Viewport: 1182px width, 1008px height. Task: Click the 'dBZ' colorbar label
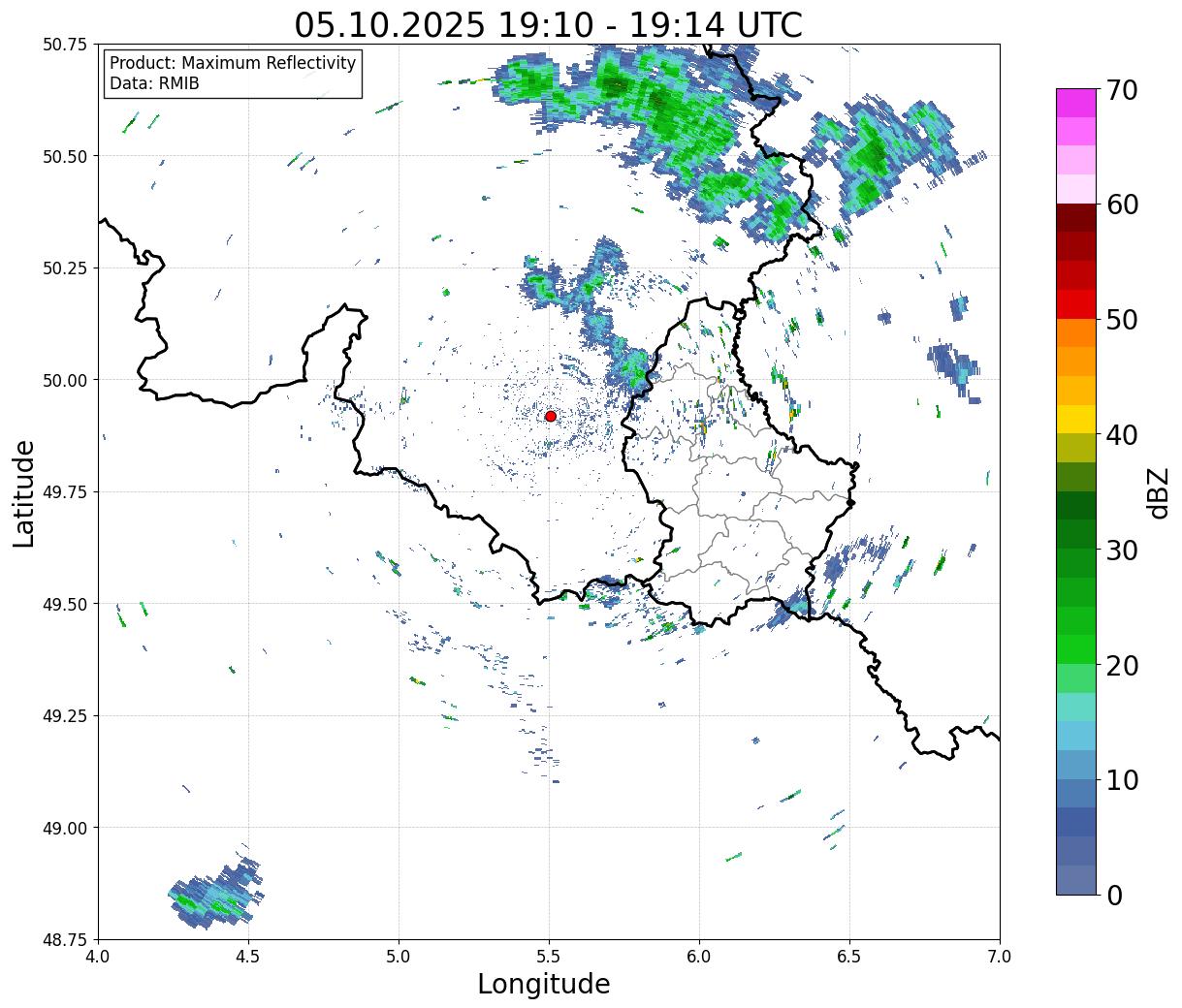(1158, 492)
